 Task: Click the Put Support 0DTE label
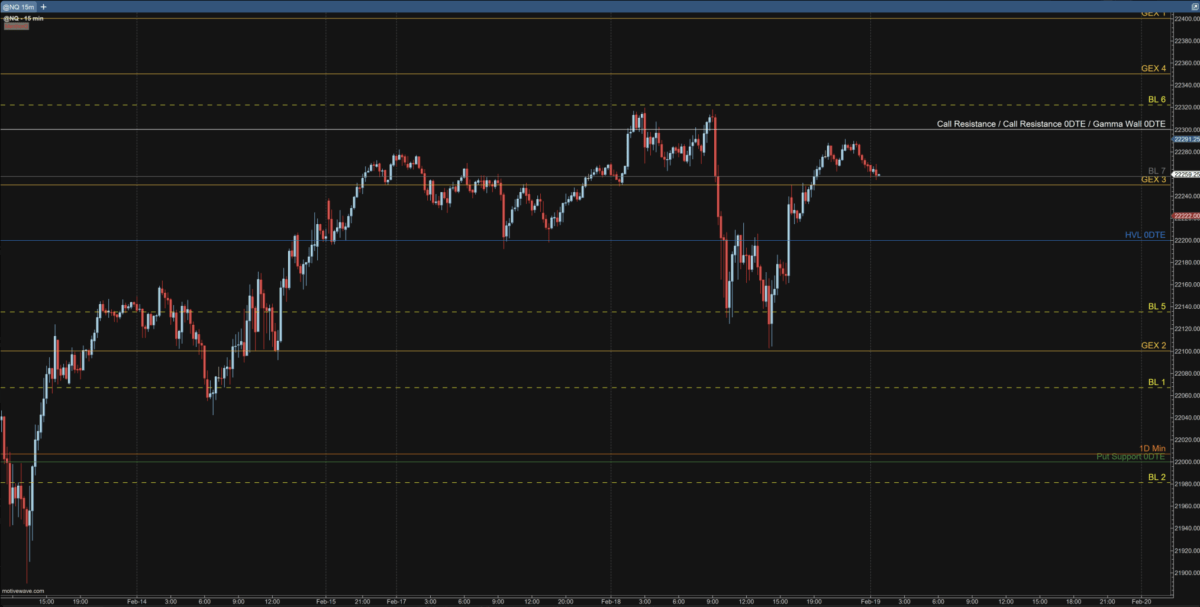(1130, 457)
